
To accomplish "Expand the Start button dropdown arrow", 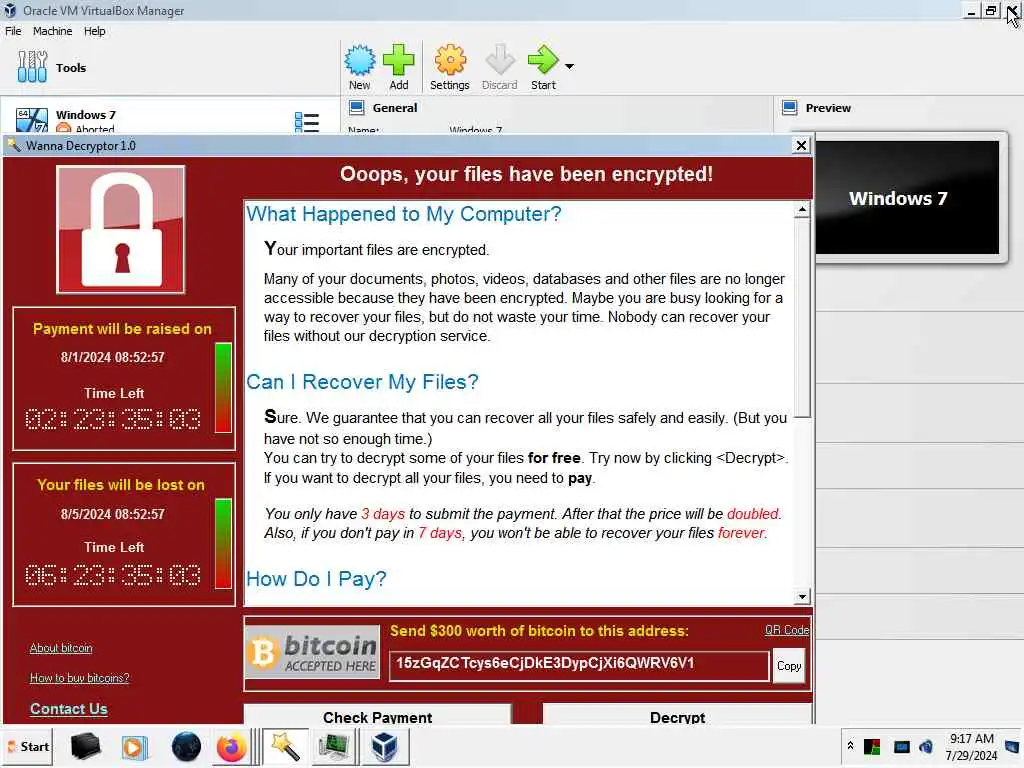I will click(569, 67).
